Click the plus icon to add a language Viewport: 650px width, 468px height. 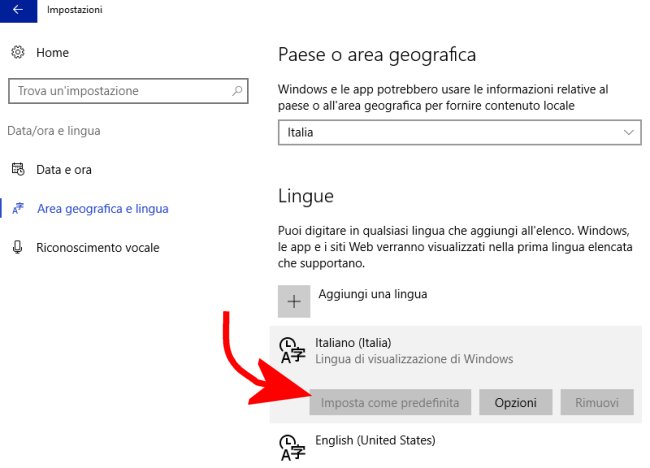pyautogui.click(x=294, y=301)
